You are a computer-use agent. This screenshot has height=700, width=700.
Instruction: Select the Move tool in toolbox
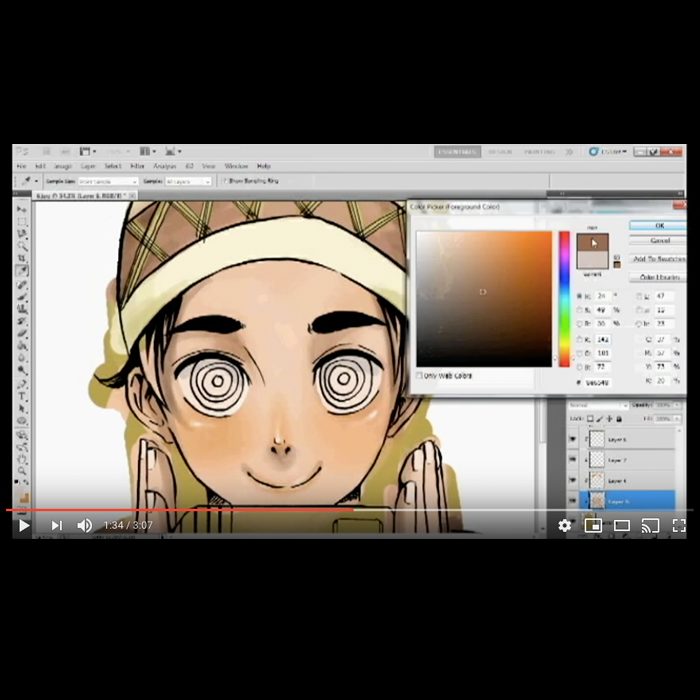[21, 209]
